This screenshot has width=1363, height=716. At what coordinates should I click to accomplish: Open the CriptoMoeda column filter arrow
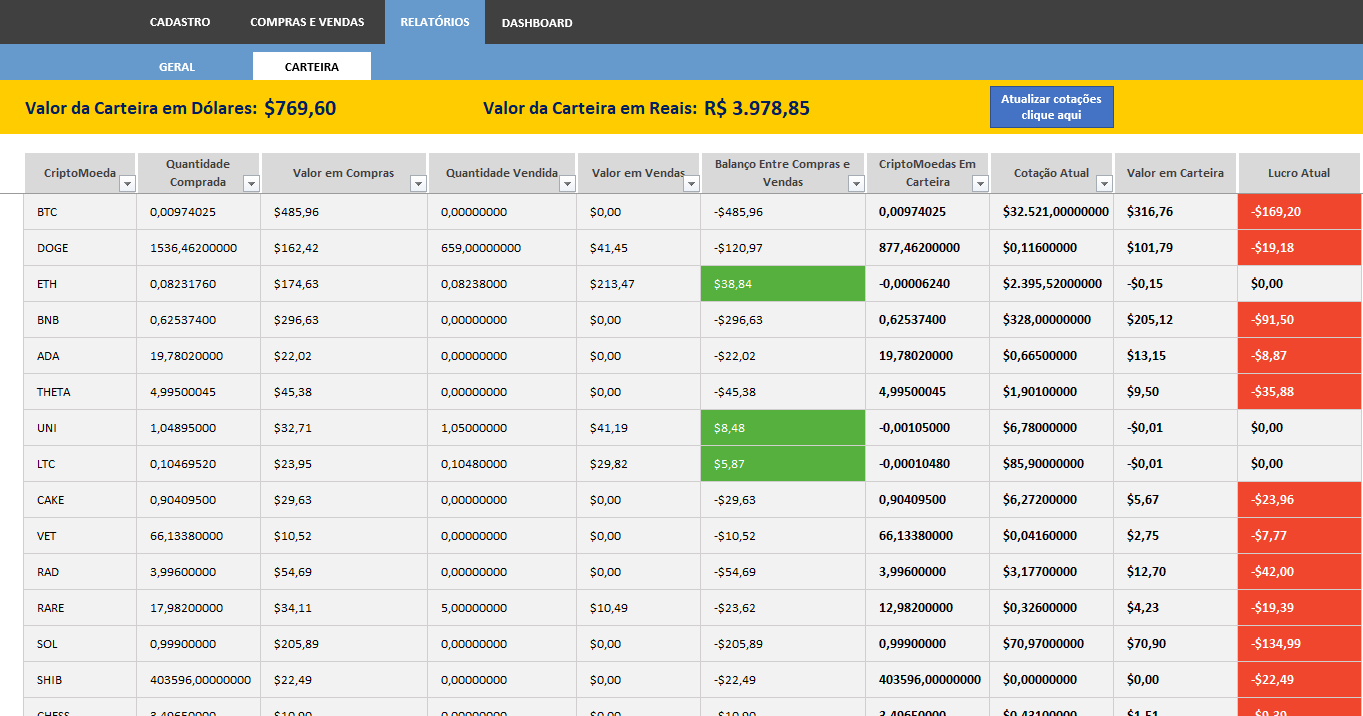[x=127, y=184]
